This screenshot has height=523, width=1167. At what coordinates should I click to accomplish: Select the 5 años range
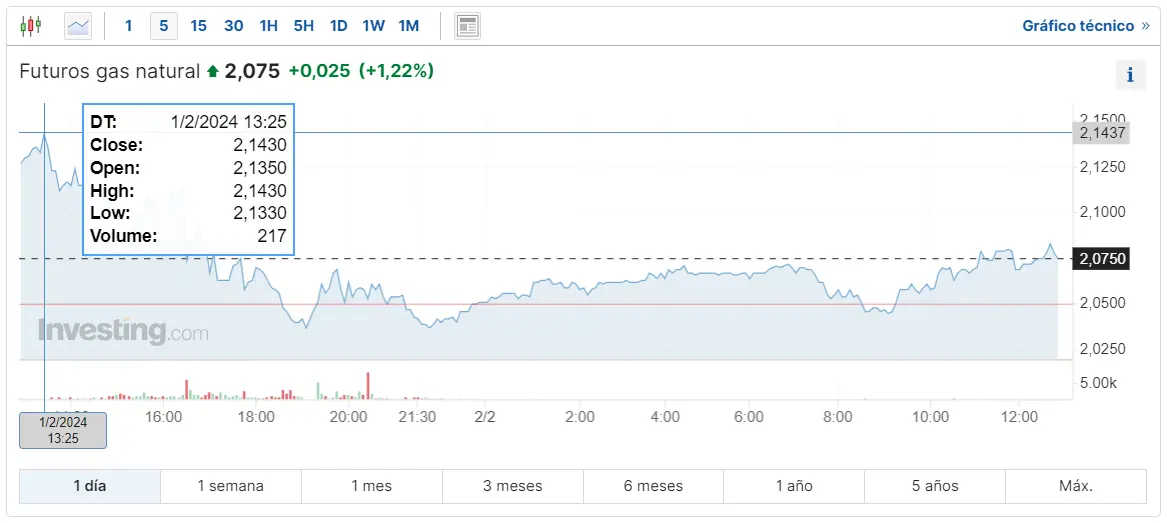pos(935,486)
